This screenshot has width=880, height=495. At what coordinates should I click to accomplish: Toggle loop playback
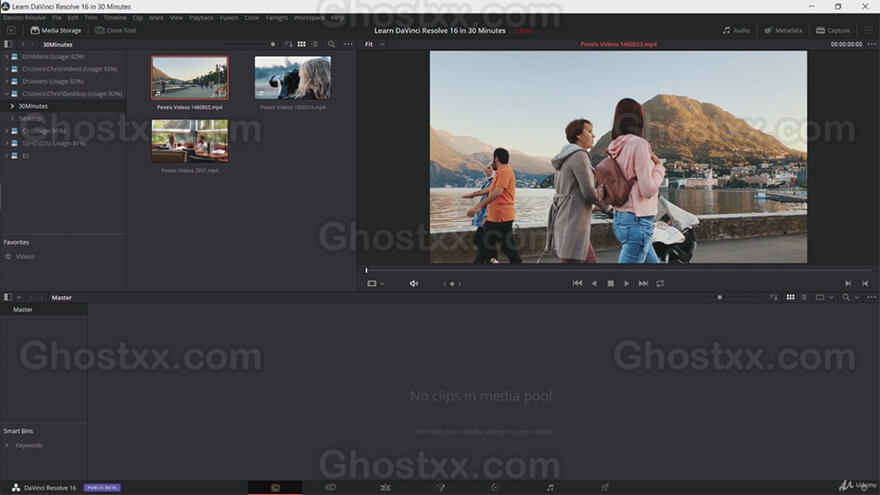tap(660, 283)
